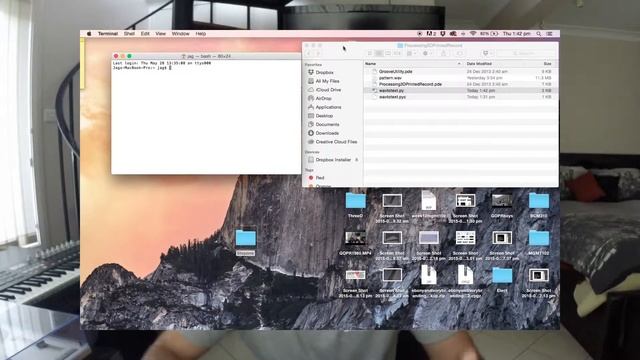Switch Finder to list view
Viewport: 640px width, 360px height.
click(x=379, y=53)
